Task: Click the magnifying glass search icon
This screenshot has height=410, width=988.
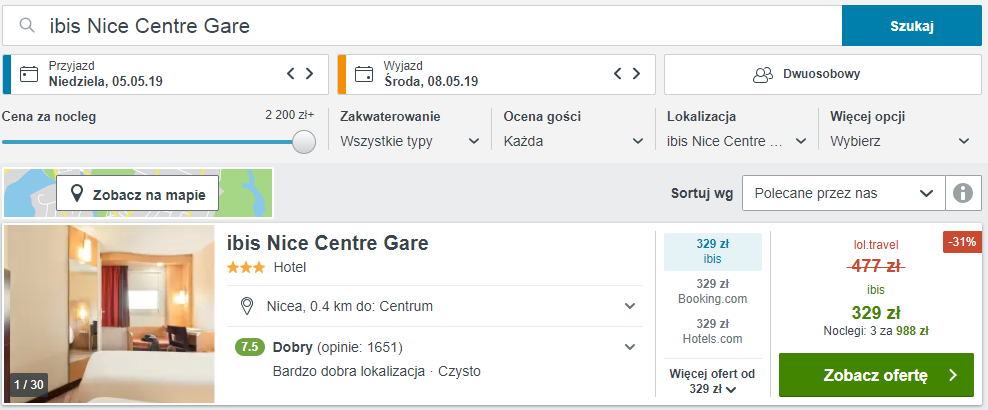Action: point(26,25)
